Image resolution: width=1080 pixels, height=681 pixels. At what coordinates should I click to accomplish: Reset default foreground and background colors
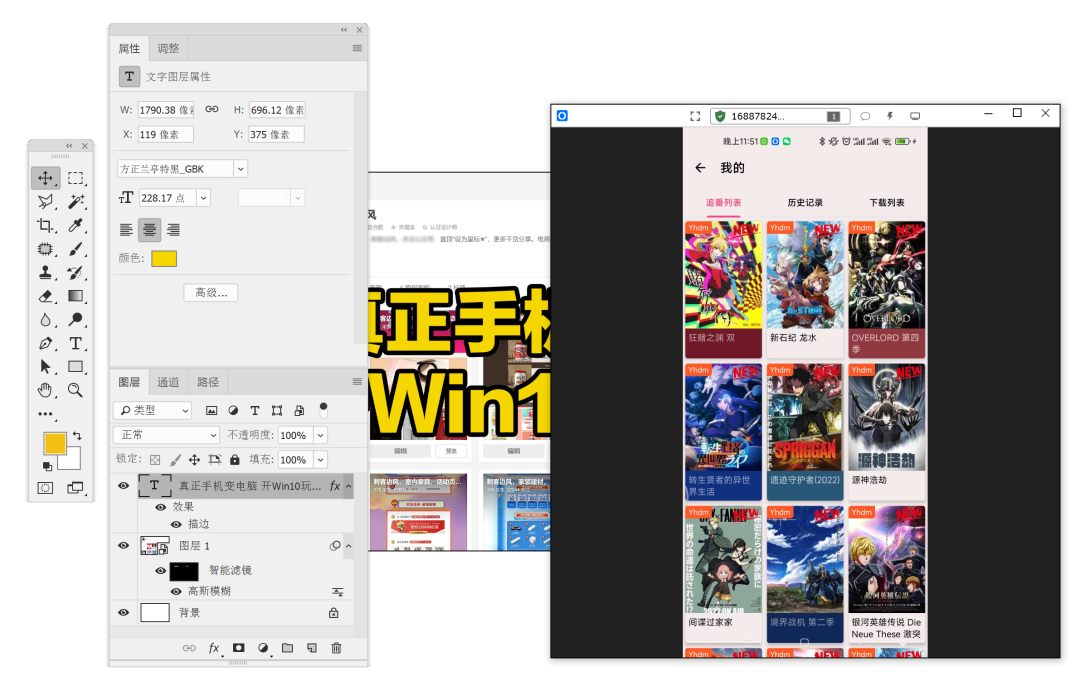(47, 466)
